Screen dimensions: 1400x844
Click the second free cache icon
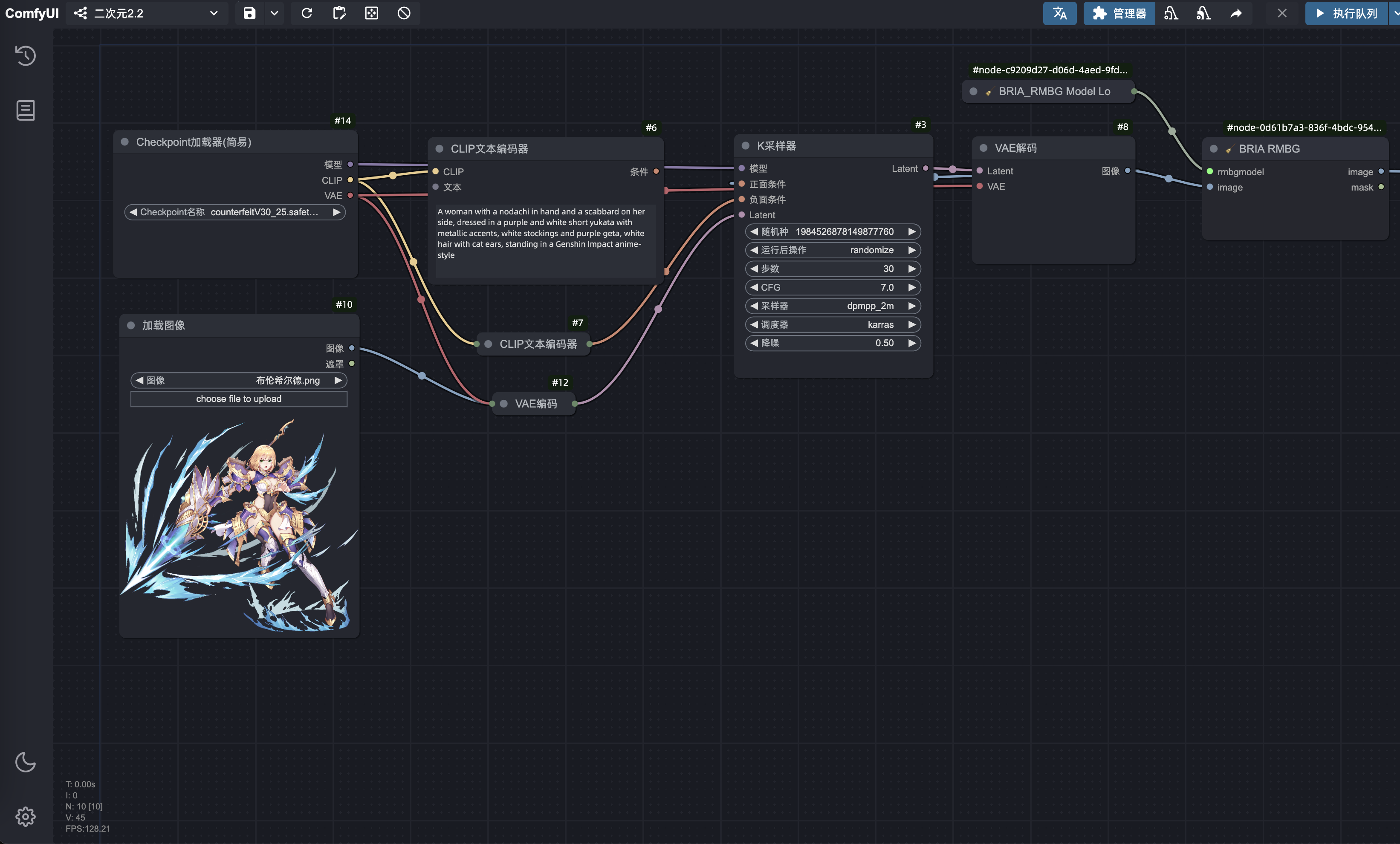coord(1203,13)
